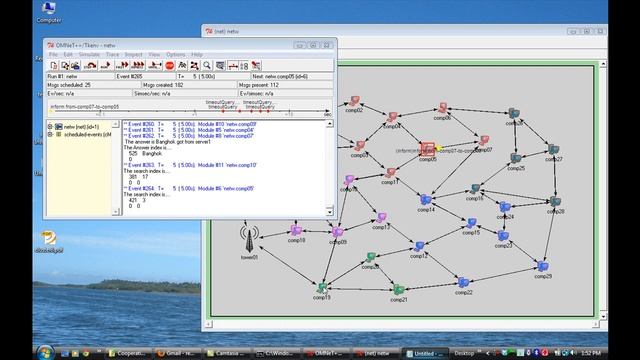This screenshot has height=360, width=640.
Task: Click the Load NED file toolbar icon
Action: click(75, 65)
